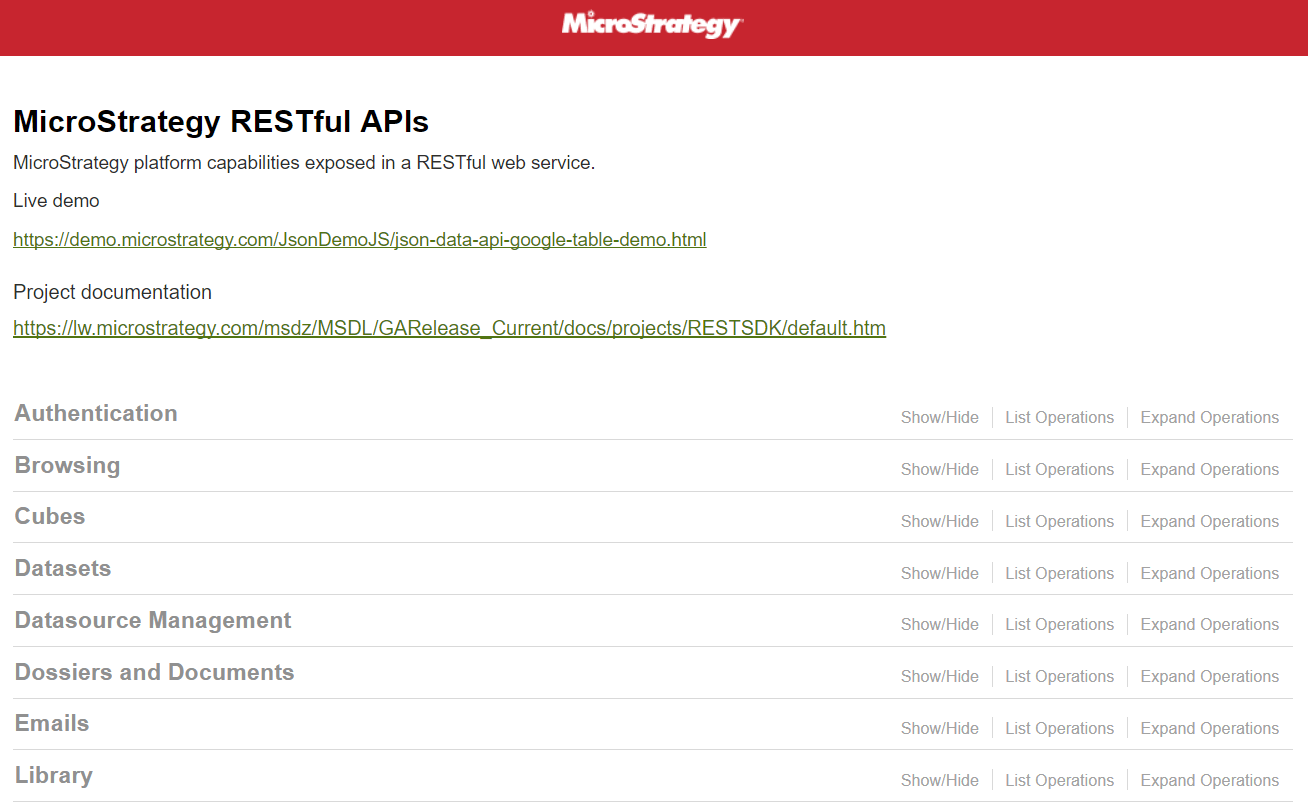Screen dimensions: 1308x805
Task: Click the Datasets section title
Action: click(x=63, y=569)
